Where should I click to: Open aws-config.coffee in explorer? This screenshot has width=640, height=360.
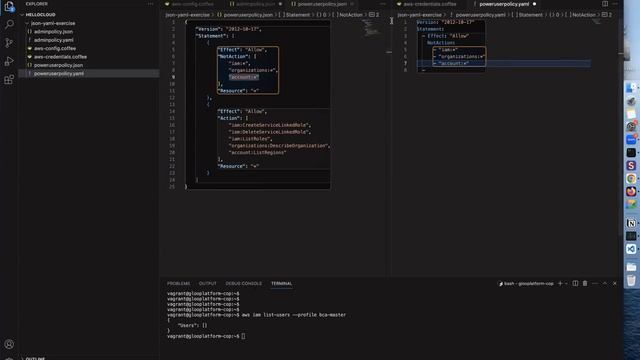55,48
